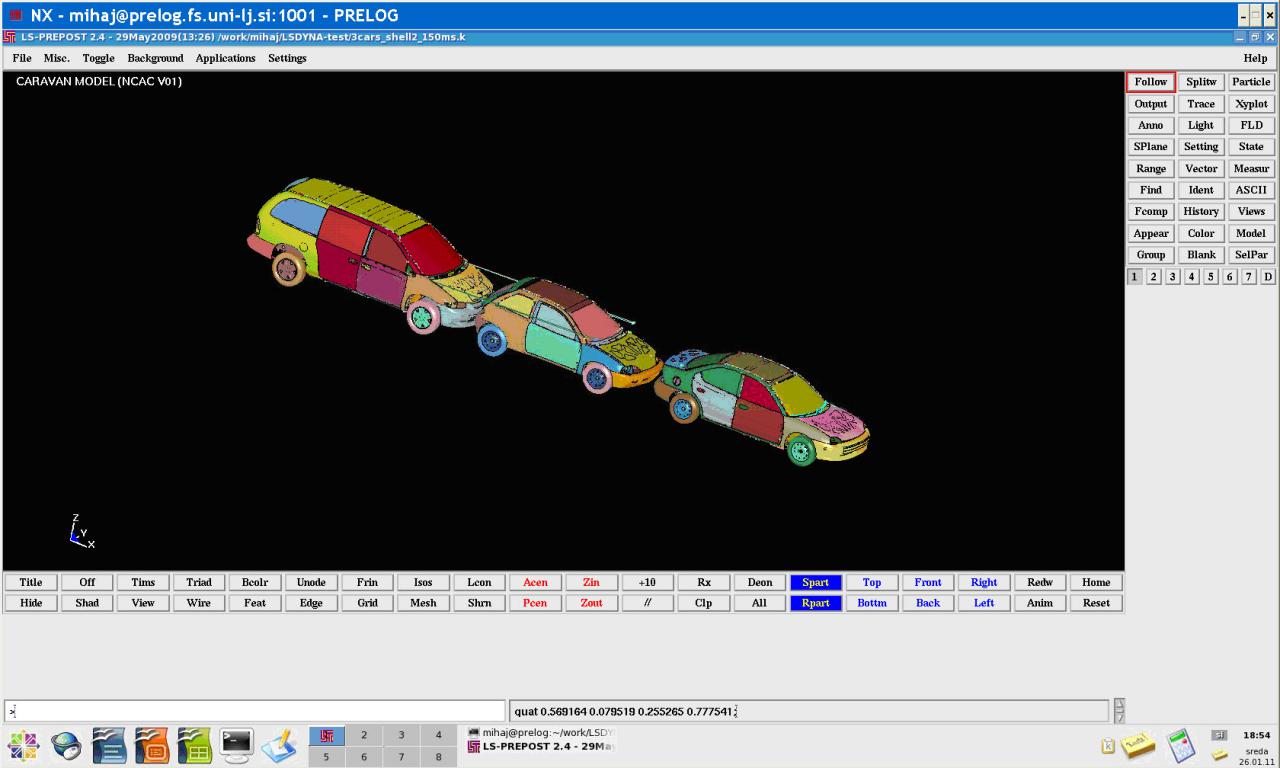Open the File menu
Image resolution: width=1280 pixels, height=768 pixels.
pyautogui.click(x=22, y=58)
